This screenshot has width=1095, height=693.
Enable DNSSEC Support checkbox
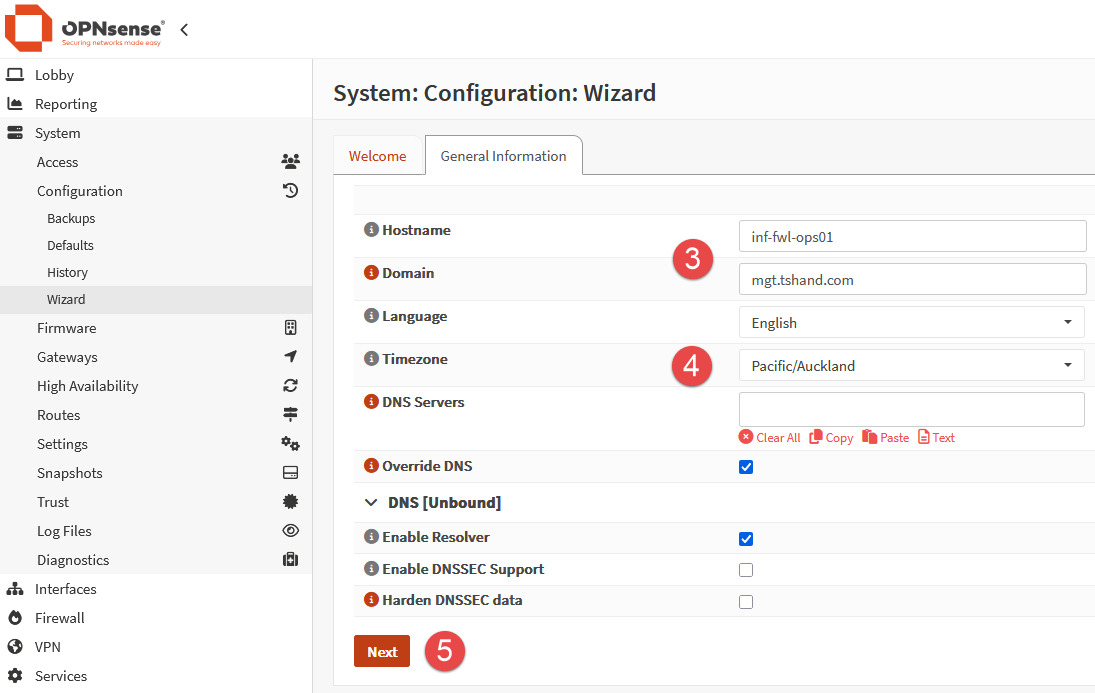pyautogui.click(x=746, y=571)
